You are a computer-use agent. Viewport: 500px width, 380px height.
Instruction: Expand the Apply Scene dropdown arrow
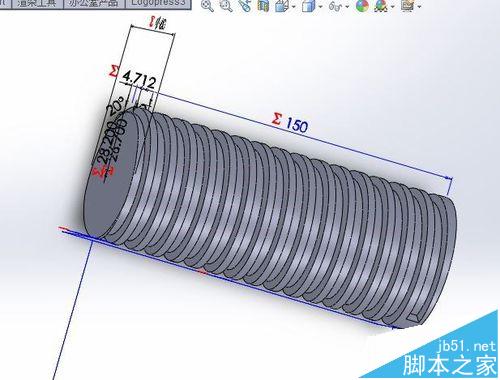392,6
